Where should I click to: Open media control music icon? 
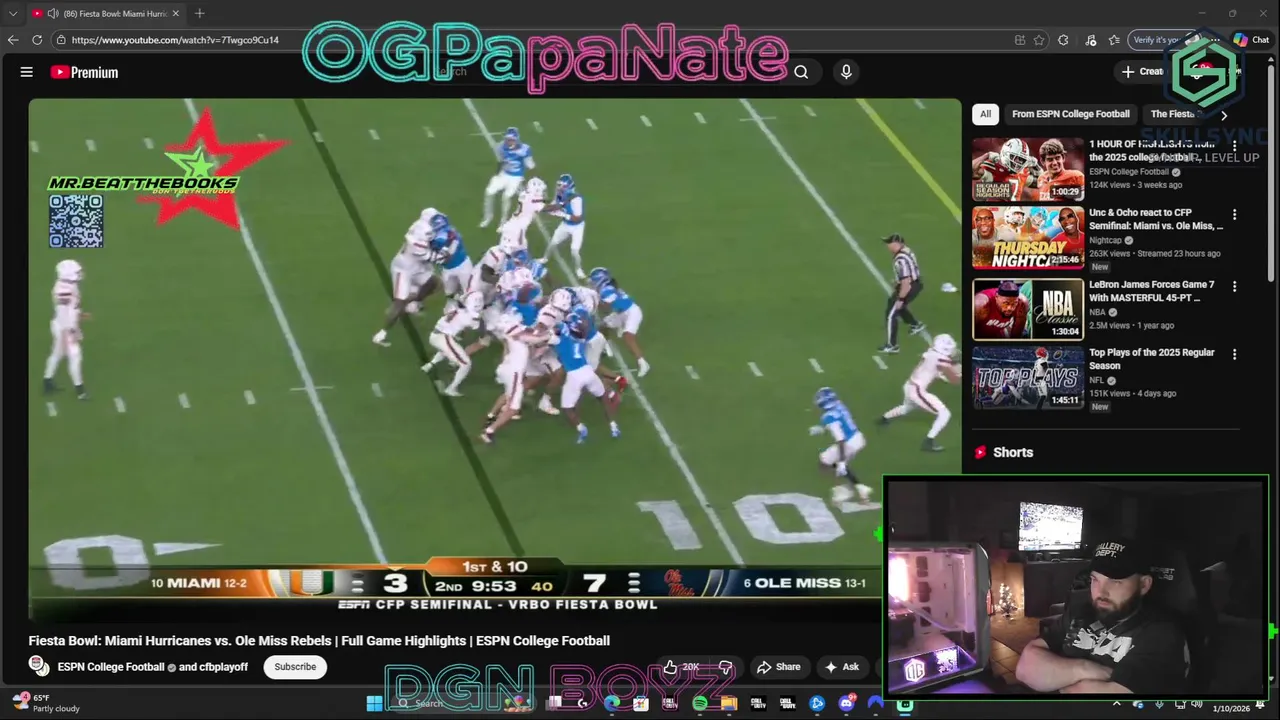tap(1089, 40)
